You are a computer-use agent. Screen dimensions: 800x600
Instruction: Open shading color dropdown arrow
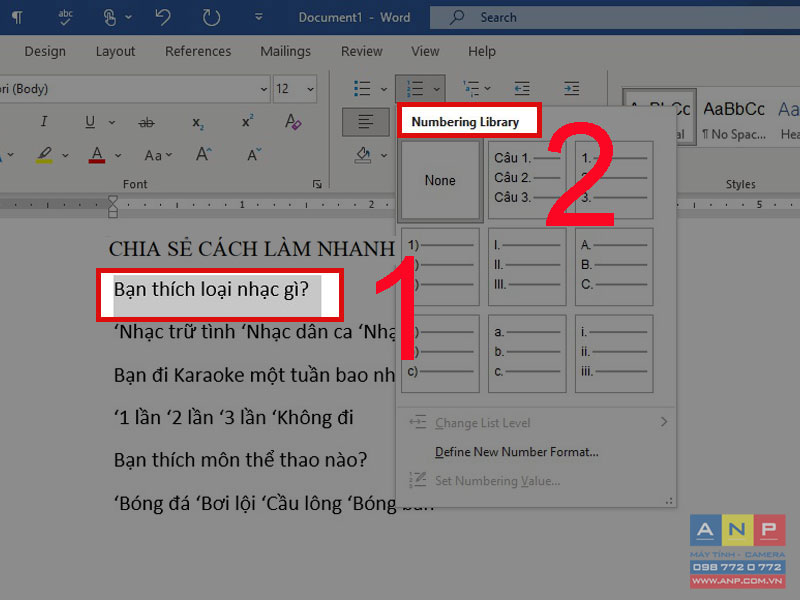coord(384,155)
